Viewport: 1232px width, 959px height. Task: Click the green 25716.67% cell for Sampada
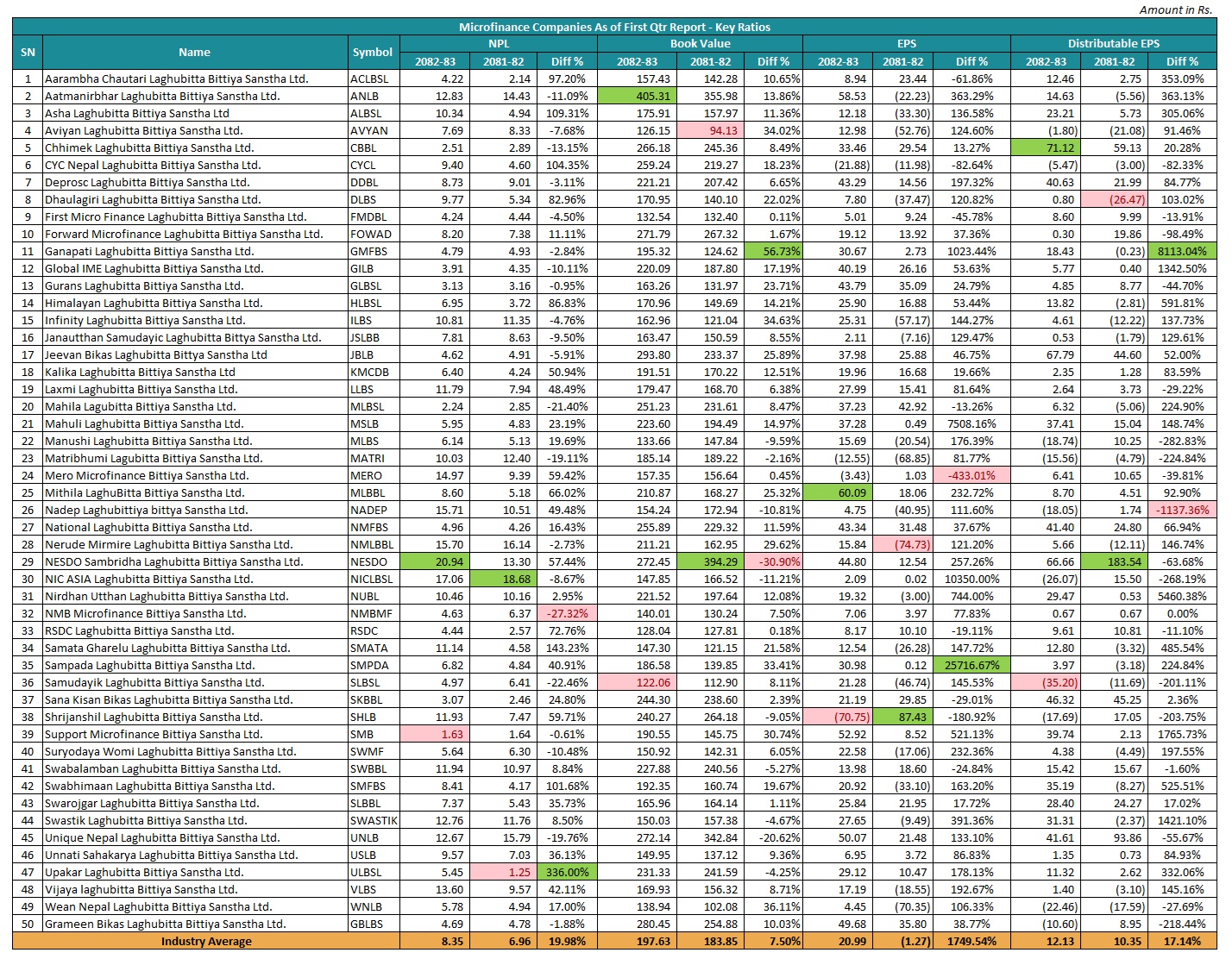click(x=971, y=665)
